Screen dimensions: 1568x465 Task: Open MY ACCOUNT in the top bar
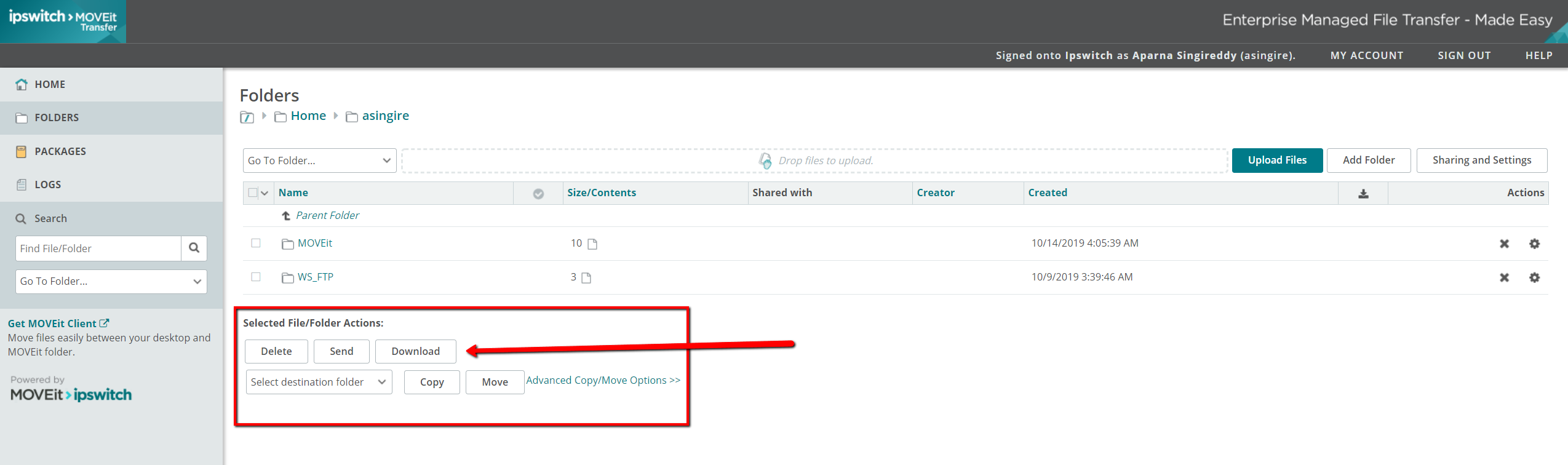(1367, 55)
